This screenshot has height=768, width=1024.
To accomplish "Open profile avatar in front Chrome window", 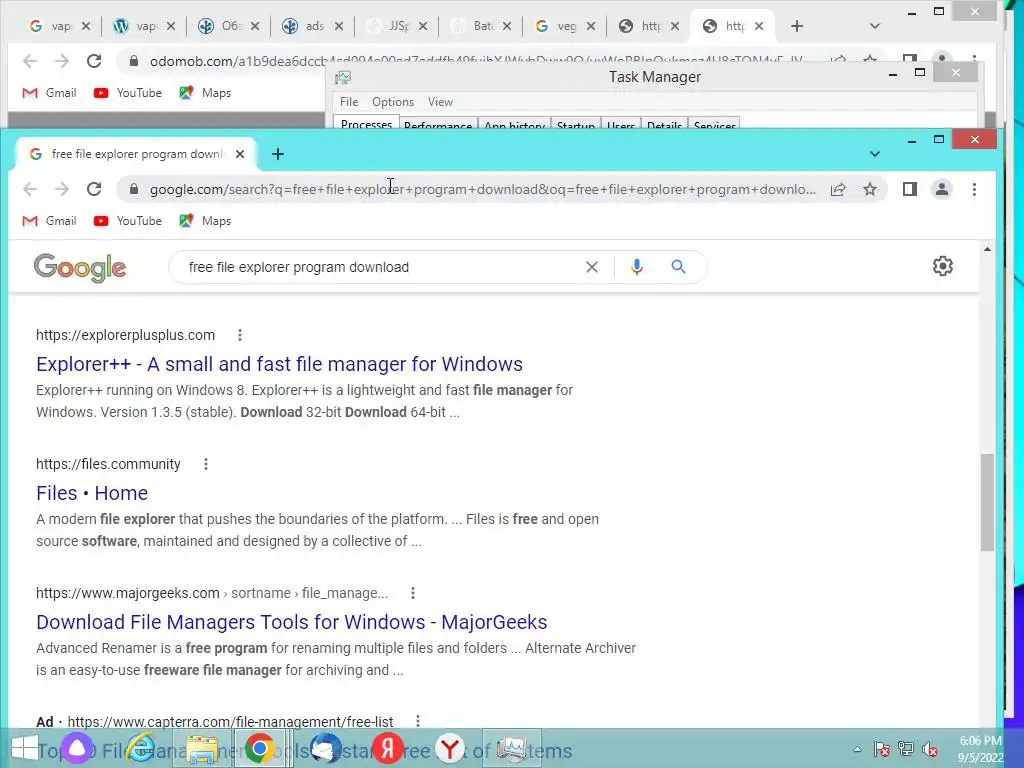I will (x=942, y=189).
